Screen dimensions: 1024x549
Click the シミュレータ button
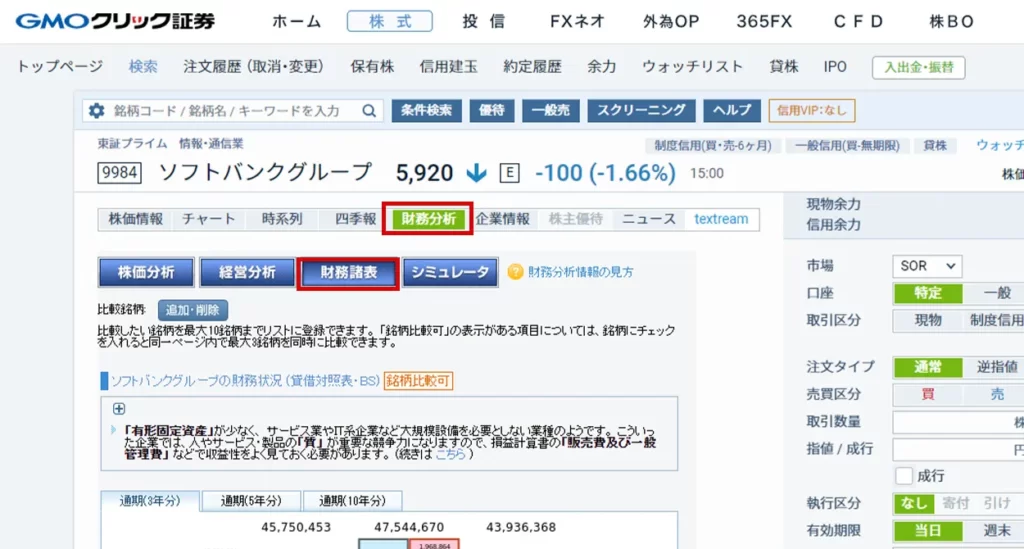click(x=450, y=272)
